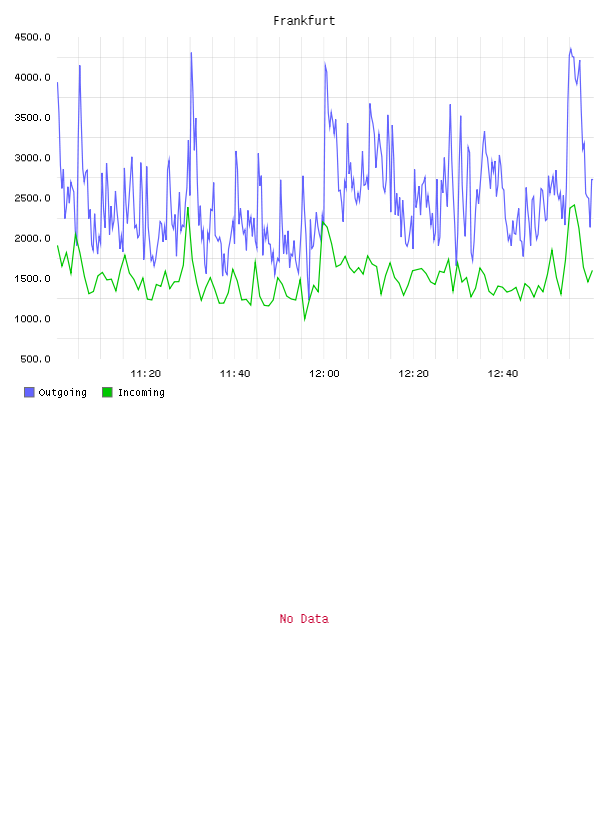
Task: Click the 1000.0 y-axis value
Action: [32, 319]
